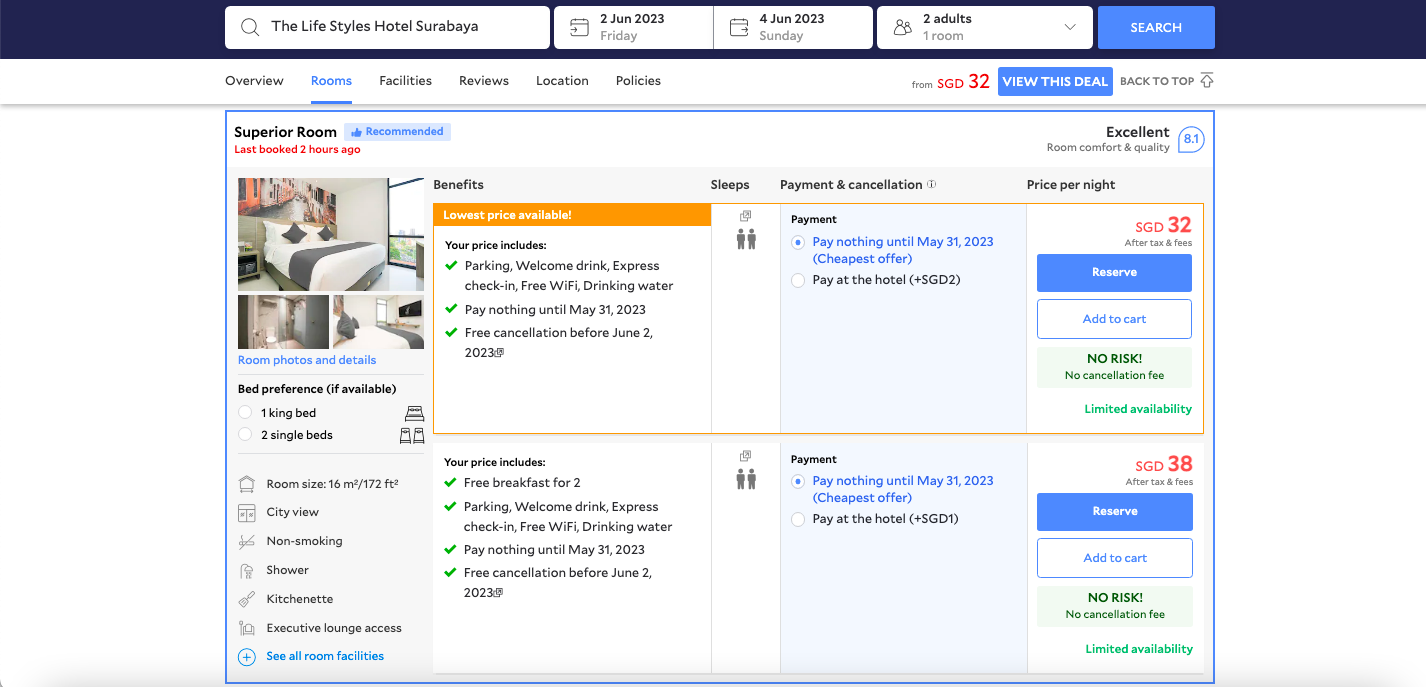The image size is (1426, 687).
Task: Click the kitchenette icon
Action: pyautogui.click(x=247, y=600)
